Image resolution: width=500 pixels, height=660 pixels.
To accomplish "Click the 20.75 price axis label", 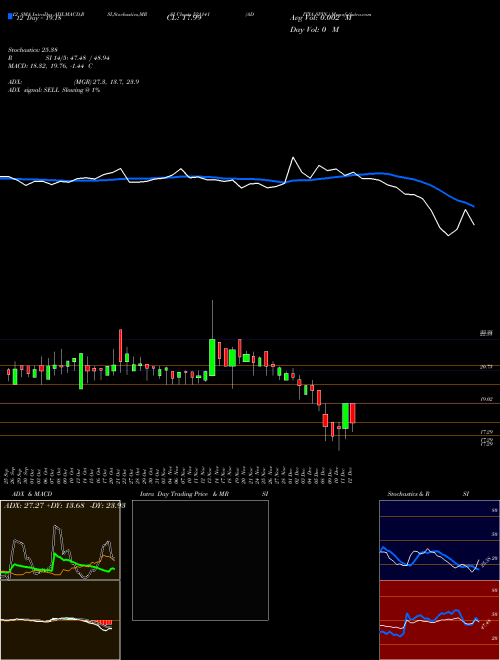I will [x=486, y=367].
